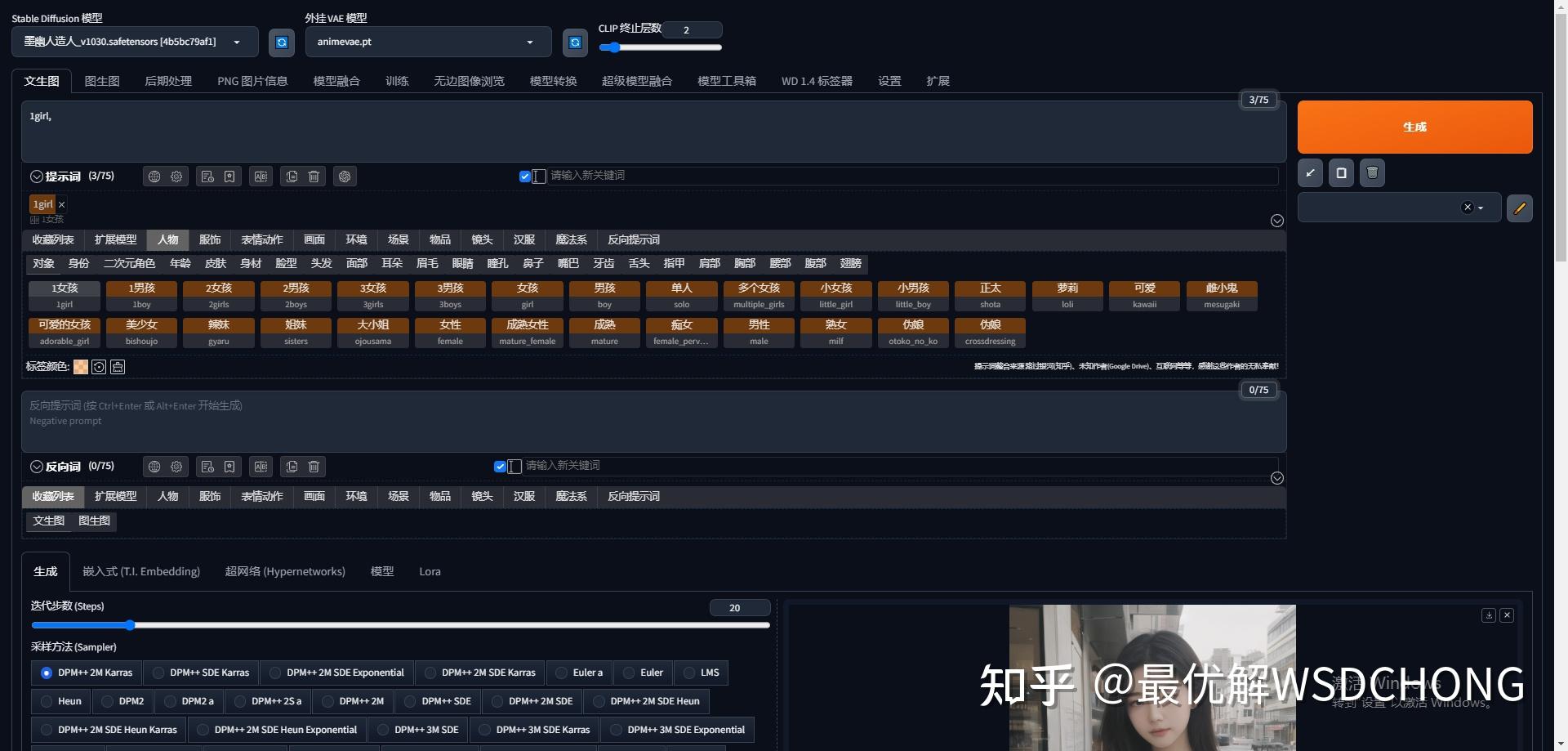Collapse the prompt tag panel with chevron

[x=1276, y=220]
